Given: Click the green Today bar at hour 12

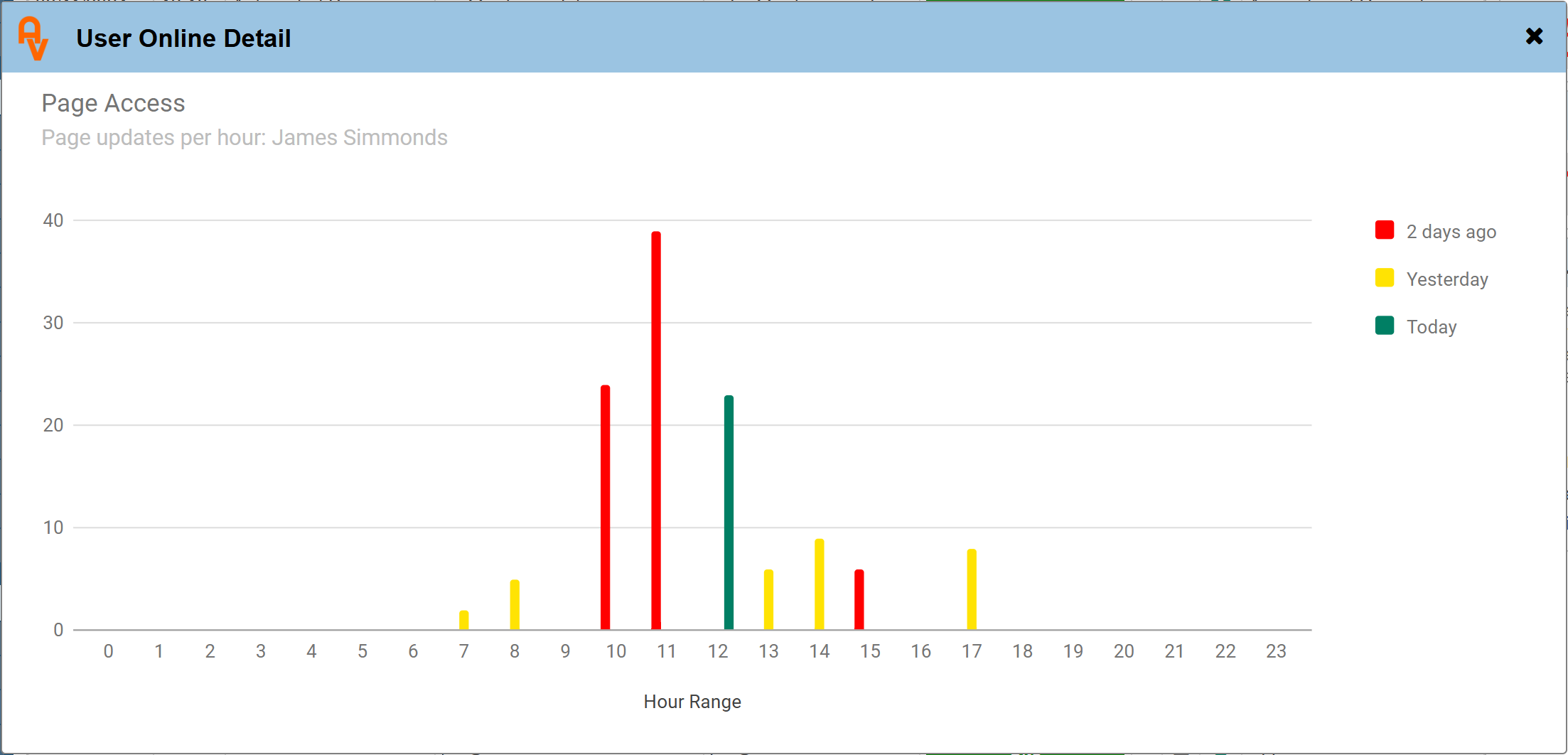Looking at the screenshot, I should [x=729, y=512].
